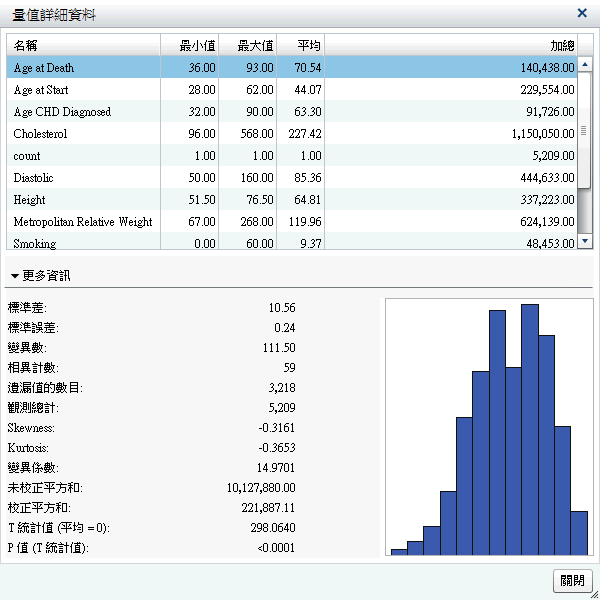Sort by the 最大值 column header
This screenshot has height=600, width=600.
(247, 45)
